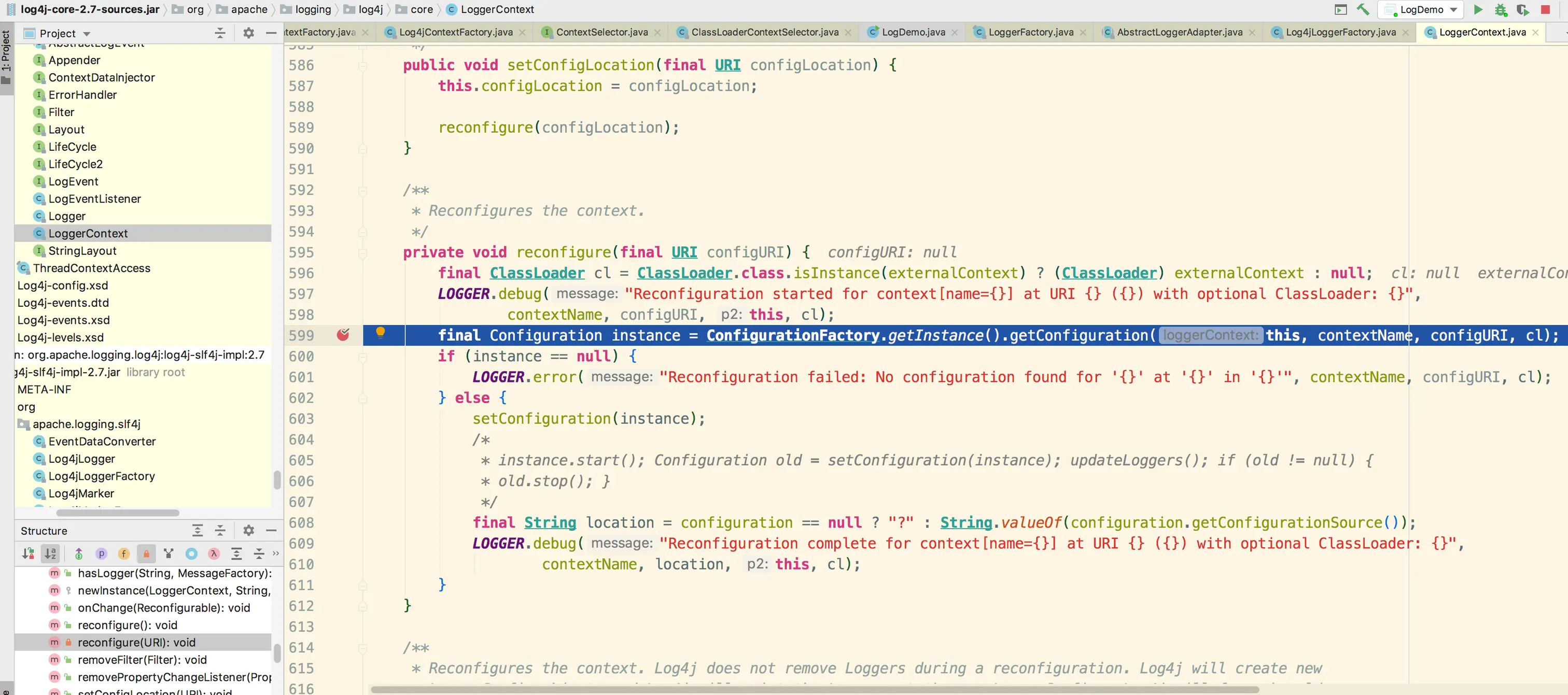This screenshot has width=1568, height=695.
Task: Collapse setConfigLocation fold at line 586
Action: [363, 65]
